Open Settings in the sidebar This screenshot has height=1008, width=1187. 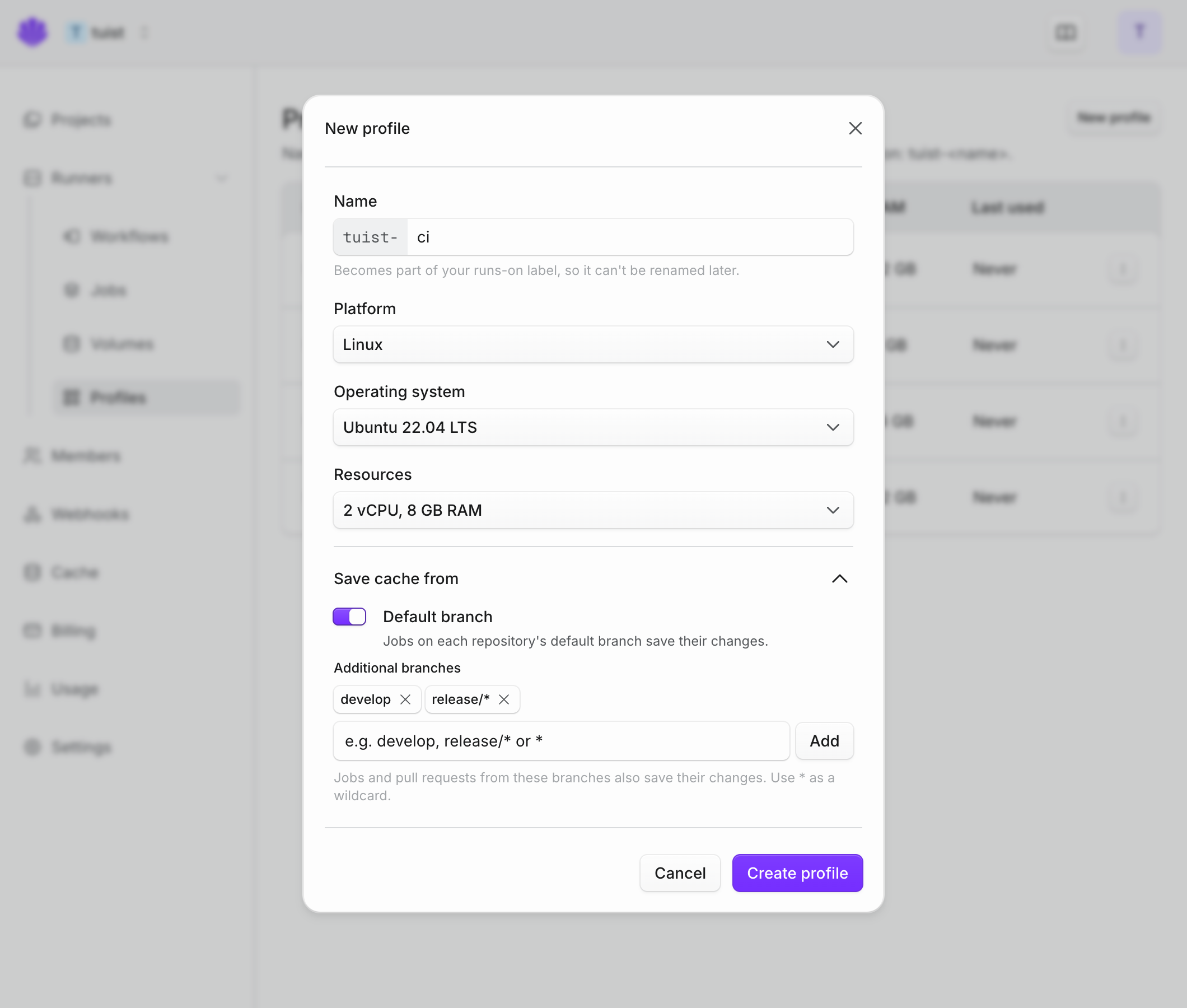coord(68,748)
